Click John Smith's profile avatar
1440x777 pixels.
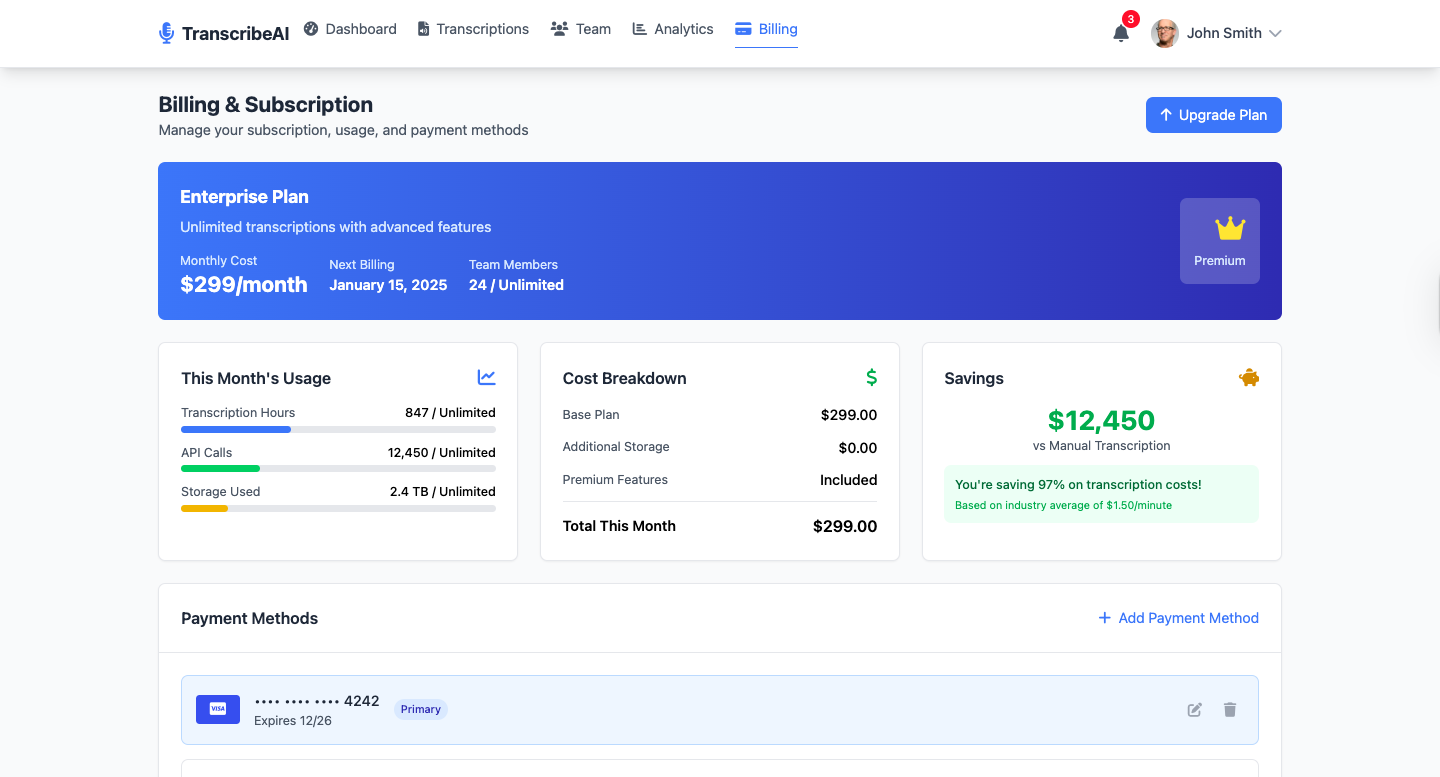(x=1164, y=33)
